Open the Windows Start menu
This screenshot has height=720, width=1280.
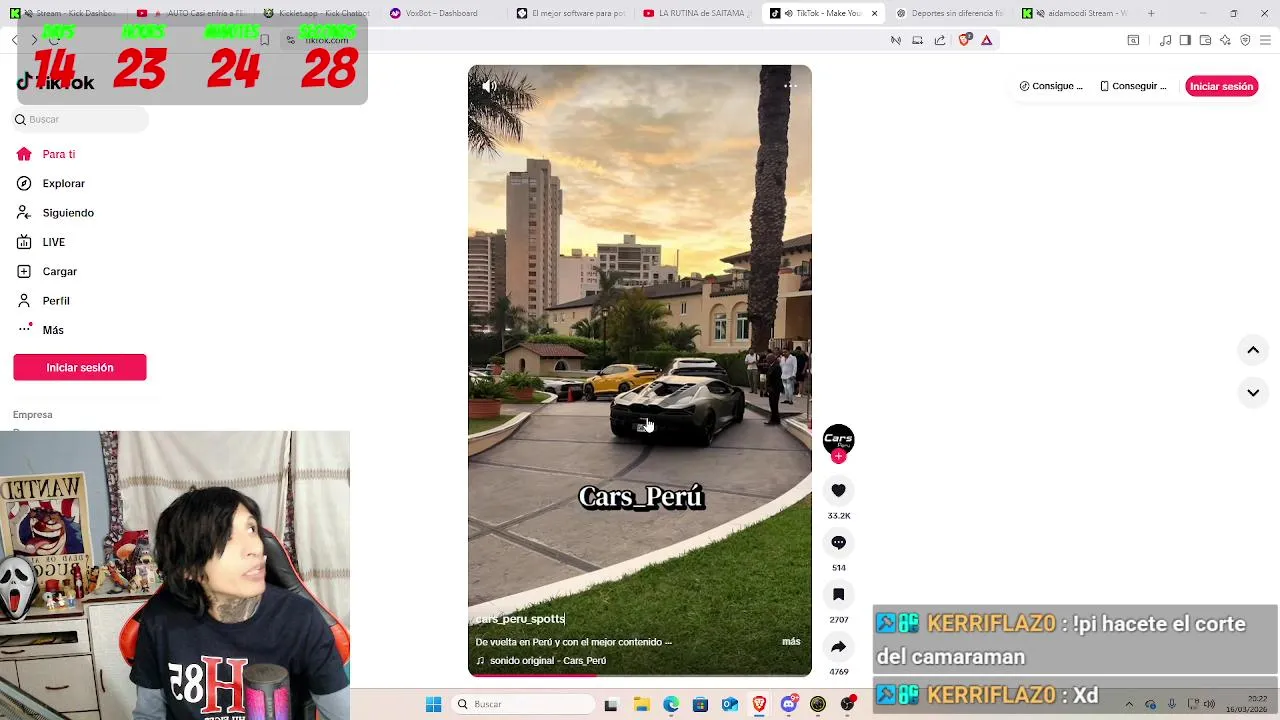click(x=433, y=704)
